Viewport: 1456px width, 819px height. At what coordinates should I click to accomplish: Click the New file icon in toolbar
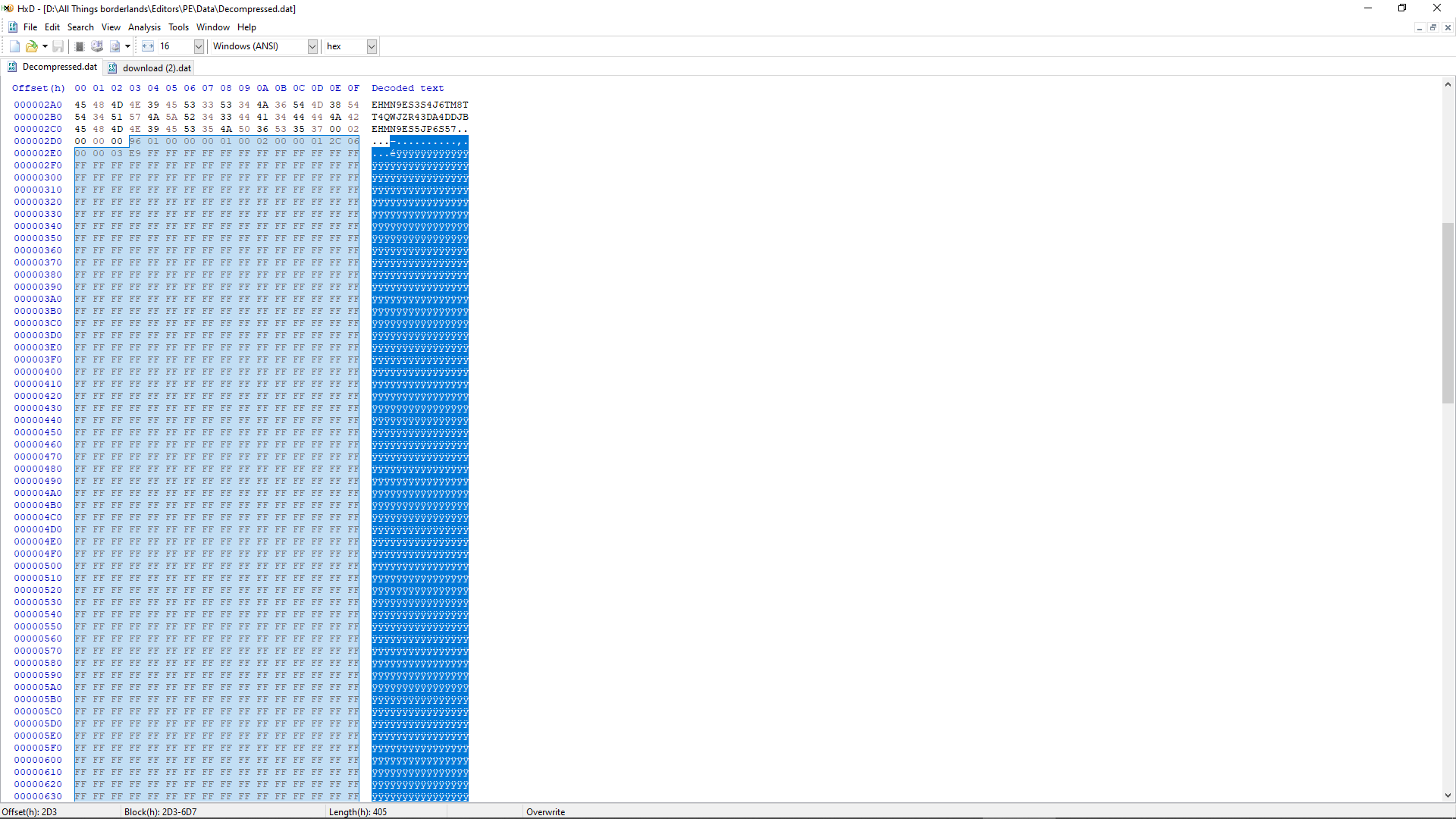14,46
